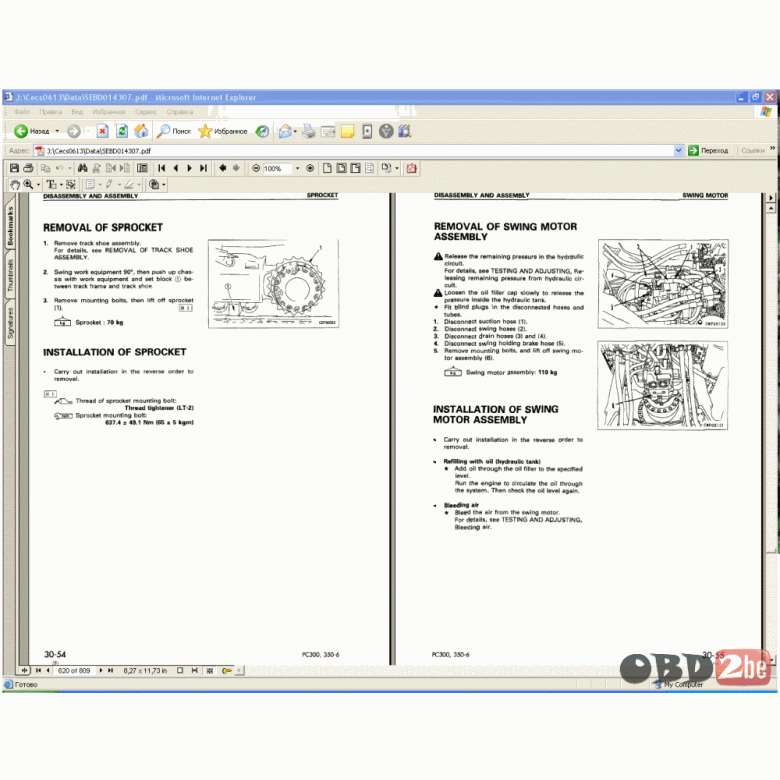Open the Find binoculars tool
Viewport: 780px width, 780px height.
[x=83, y=168]
